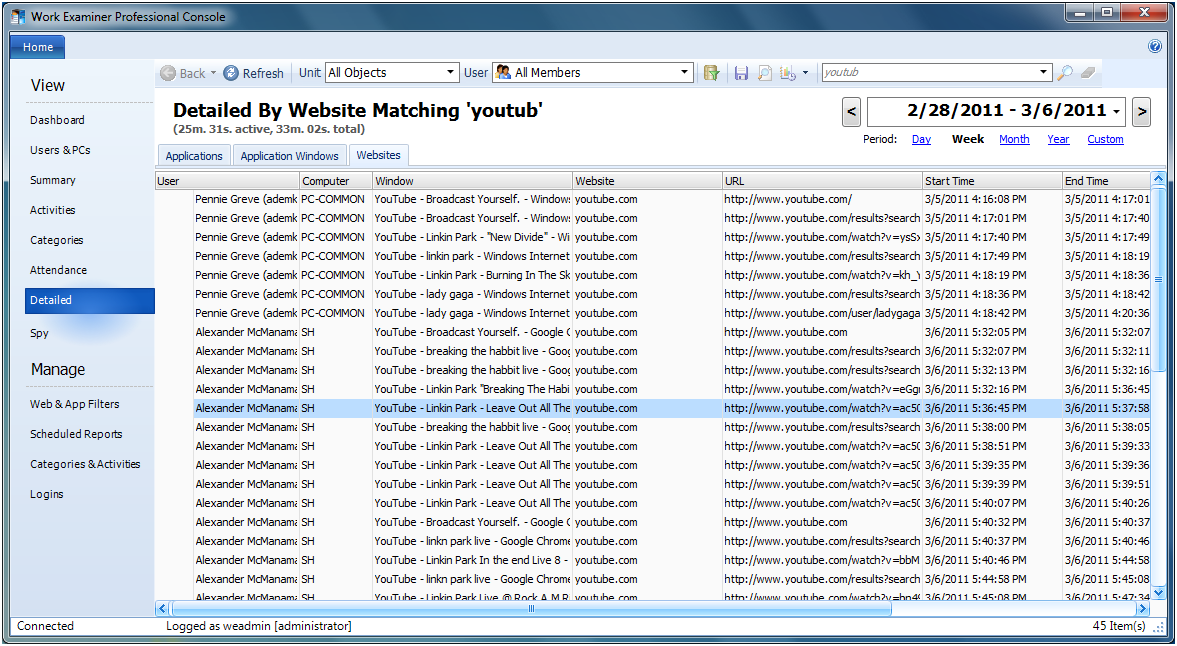Viewport: 1177px width, 646px height.
Task: Select the Week period
Action: point(968,140)
